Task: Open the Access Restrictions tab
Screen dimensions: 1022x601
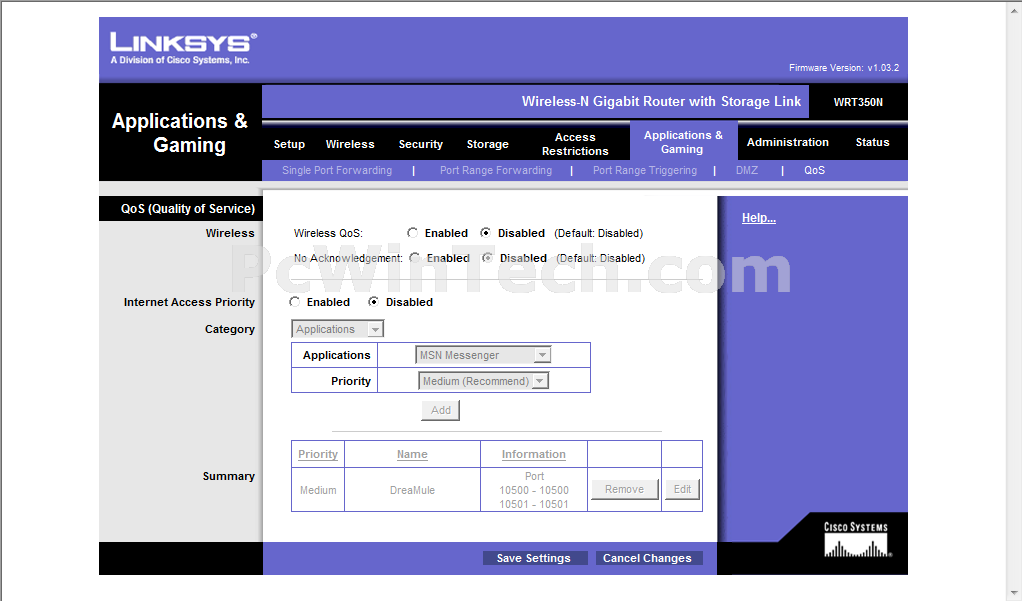Action: (x=575, y=144)
